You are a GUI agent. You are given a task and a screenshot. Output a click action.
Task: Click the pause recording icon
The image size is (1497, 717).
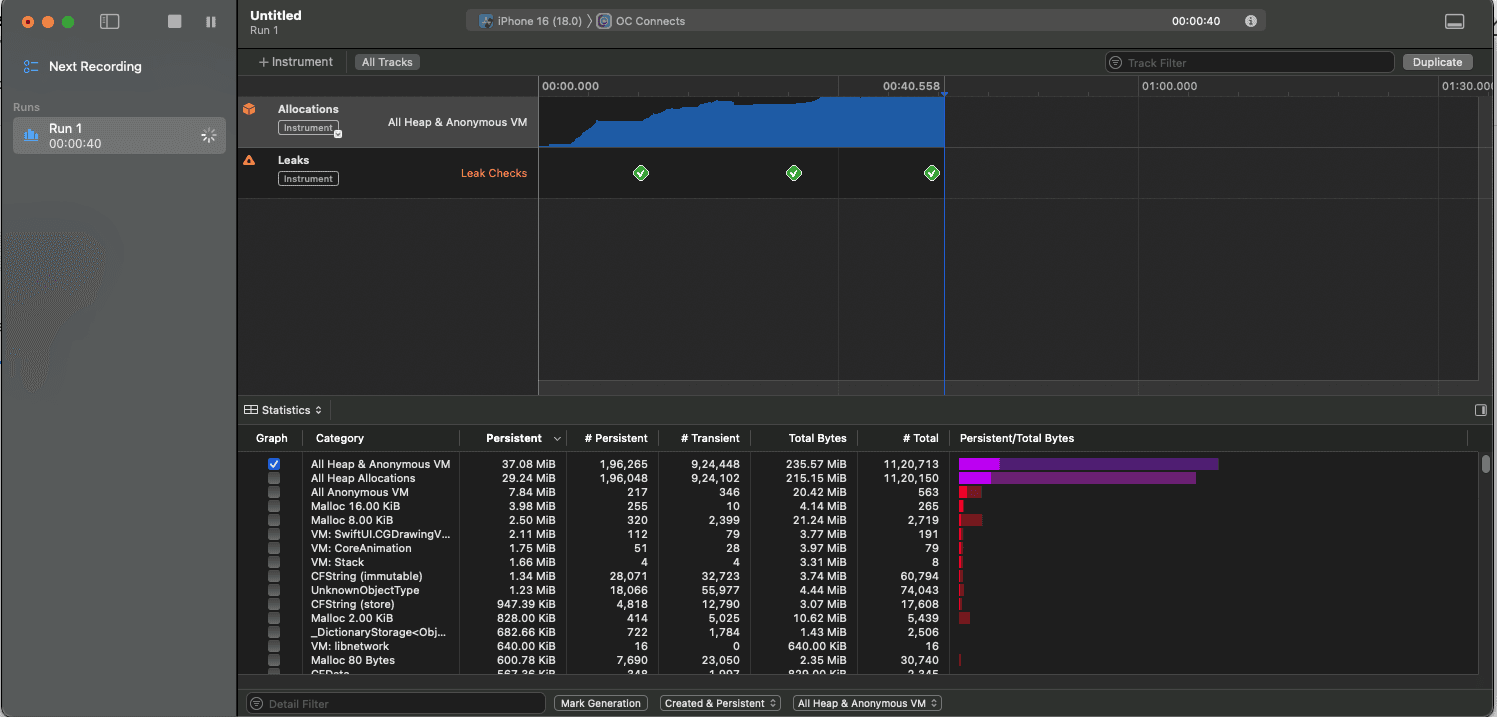[211, 20]
